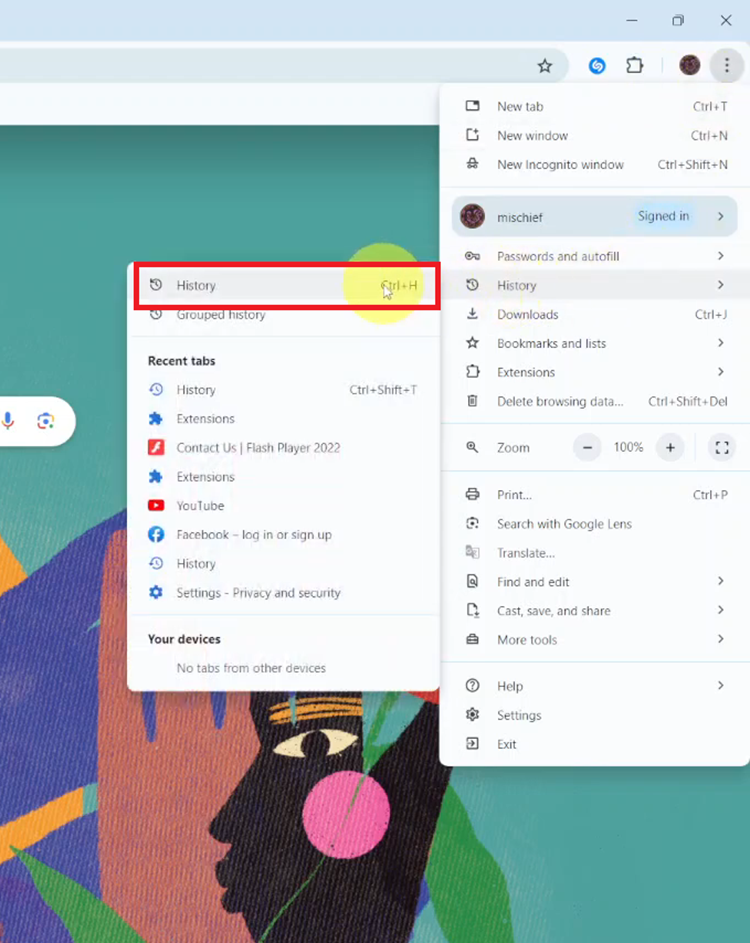Click the Exit icon in menu
750x943 pixels.
473,743
